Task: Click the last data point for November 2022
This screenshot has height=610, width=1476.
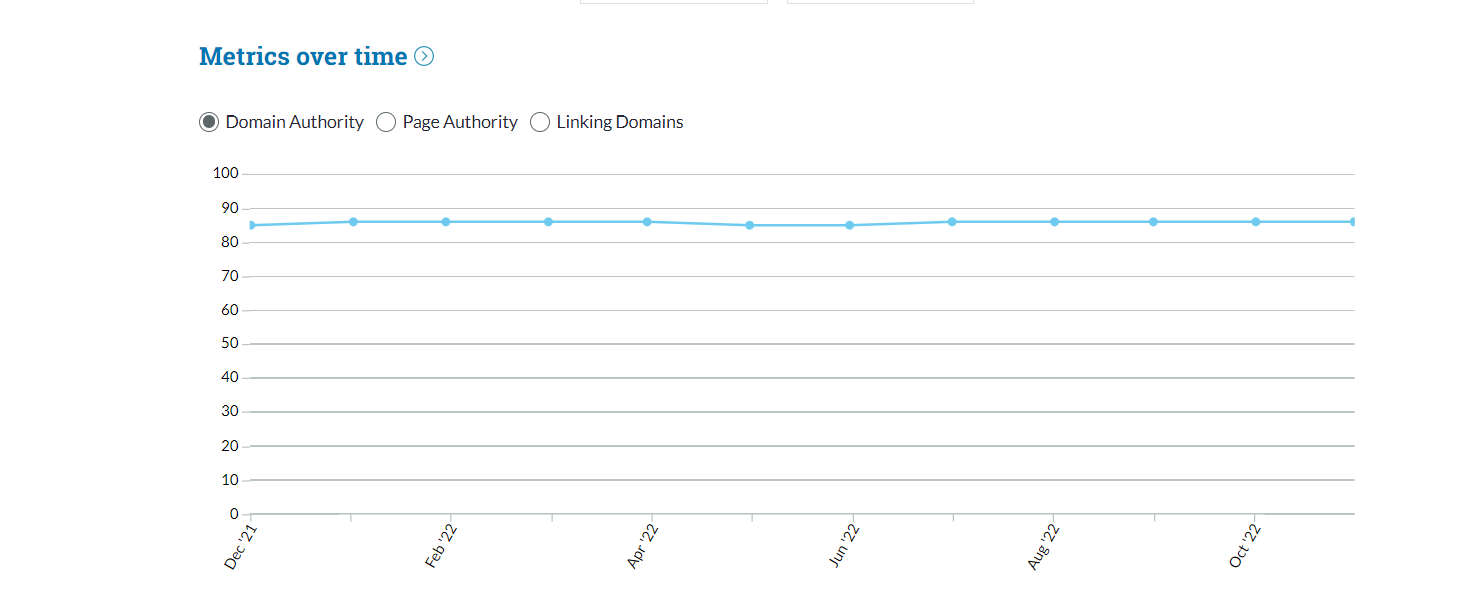Action: [x=1353, y=221]
